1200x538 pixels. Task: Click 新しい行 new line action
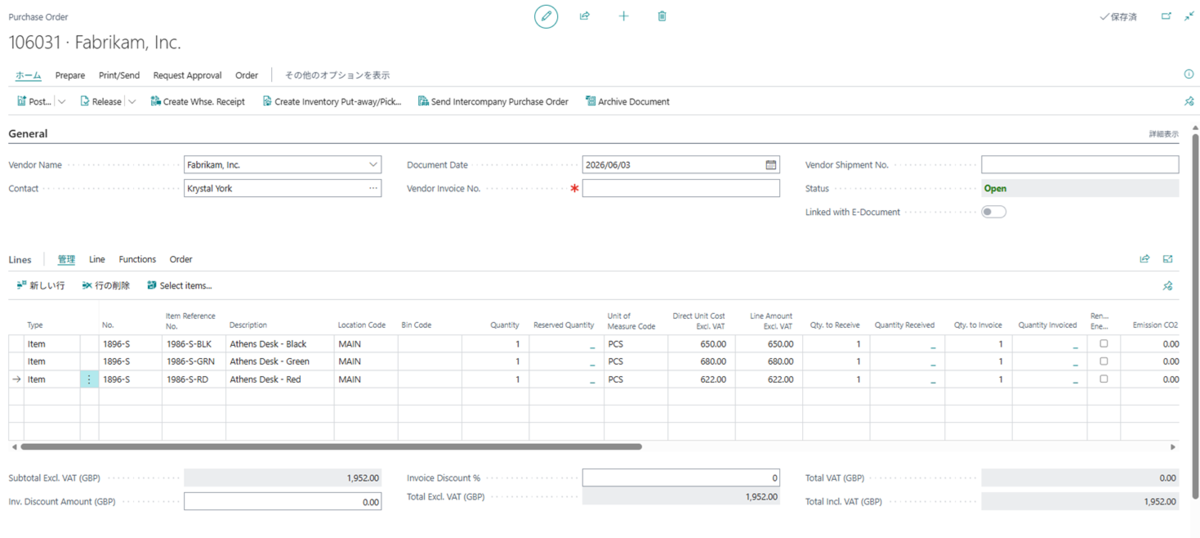tap(41, 285)
